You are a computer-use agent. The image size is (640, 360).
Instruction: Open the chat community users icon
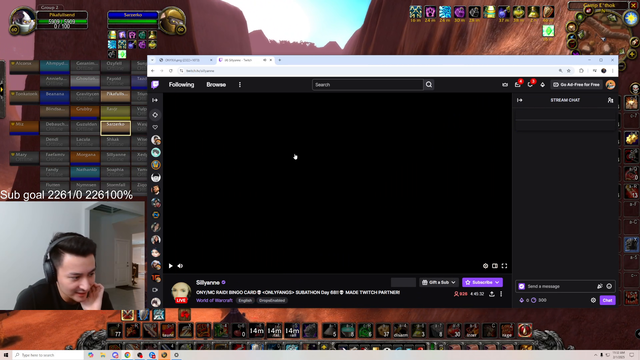click(x=610, y=100)
